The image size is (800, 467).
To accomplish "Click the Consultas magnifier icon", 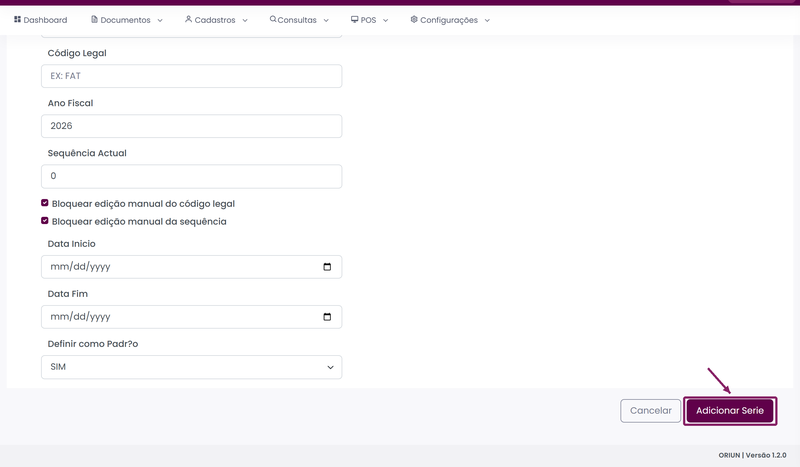I will click(273, 19).
